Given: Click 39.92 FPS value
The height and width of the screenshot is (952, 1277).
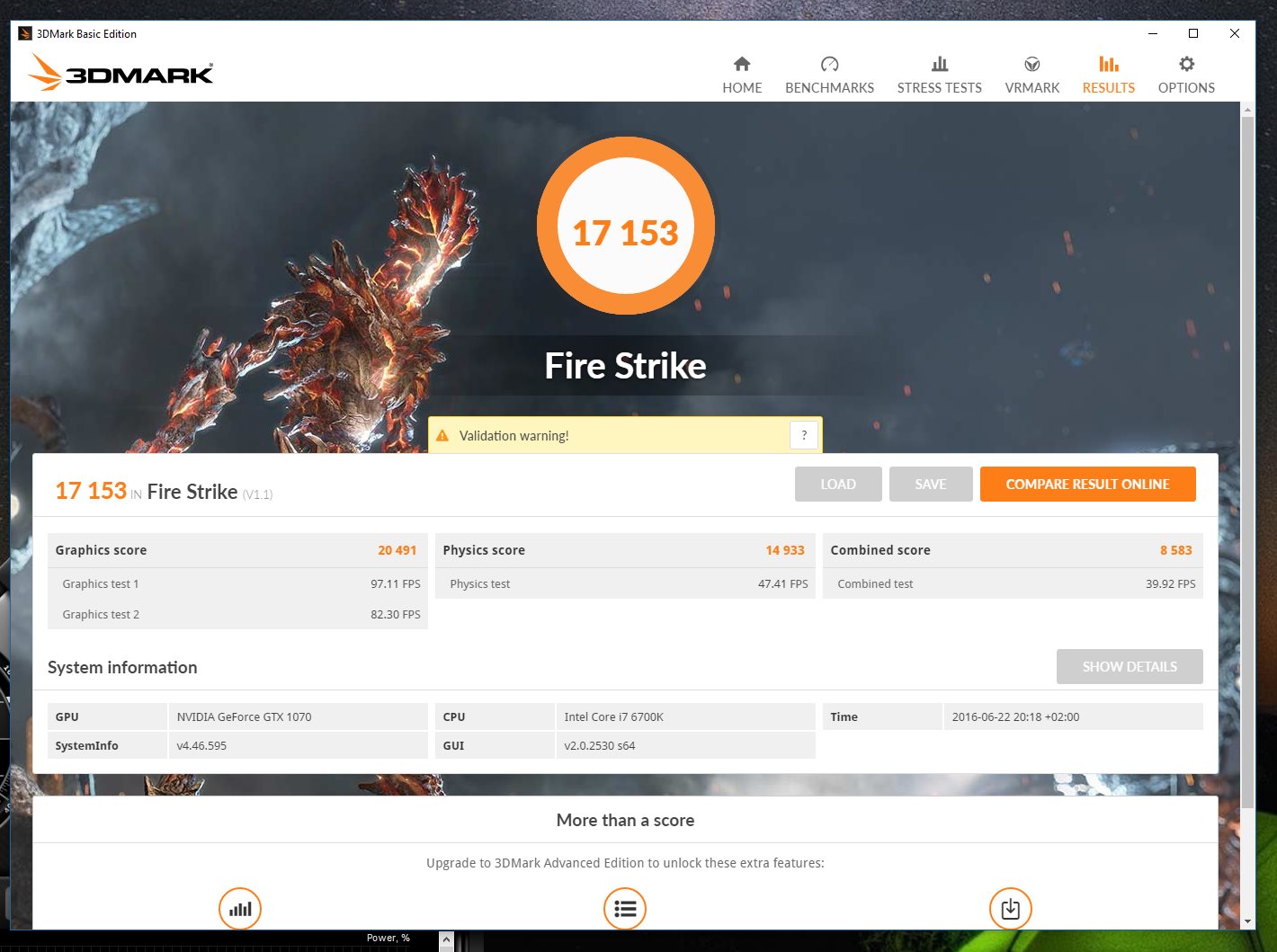Looking at the screenshot, I should click(x=1171, y=583).
